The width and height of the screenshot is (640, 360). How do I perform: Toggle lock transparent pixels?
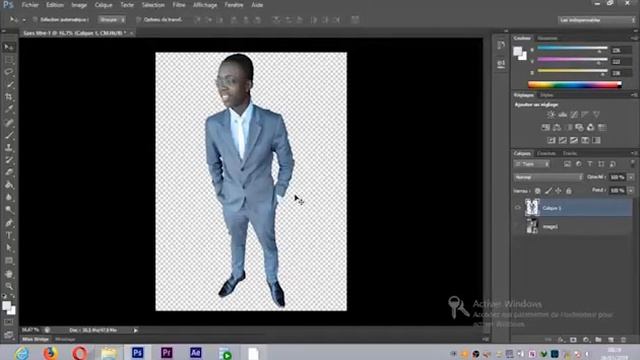tap(538, 191)
